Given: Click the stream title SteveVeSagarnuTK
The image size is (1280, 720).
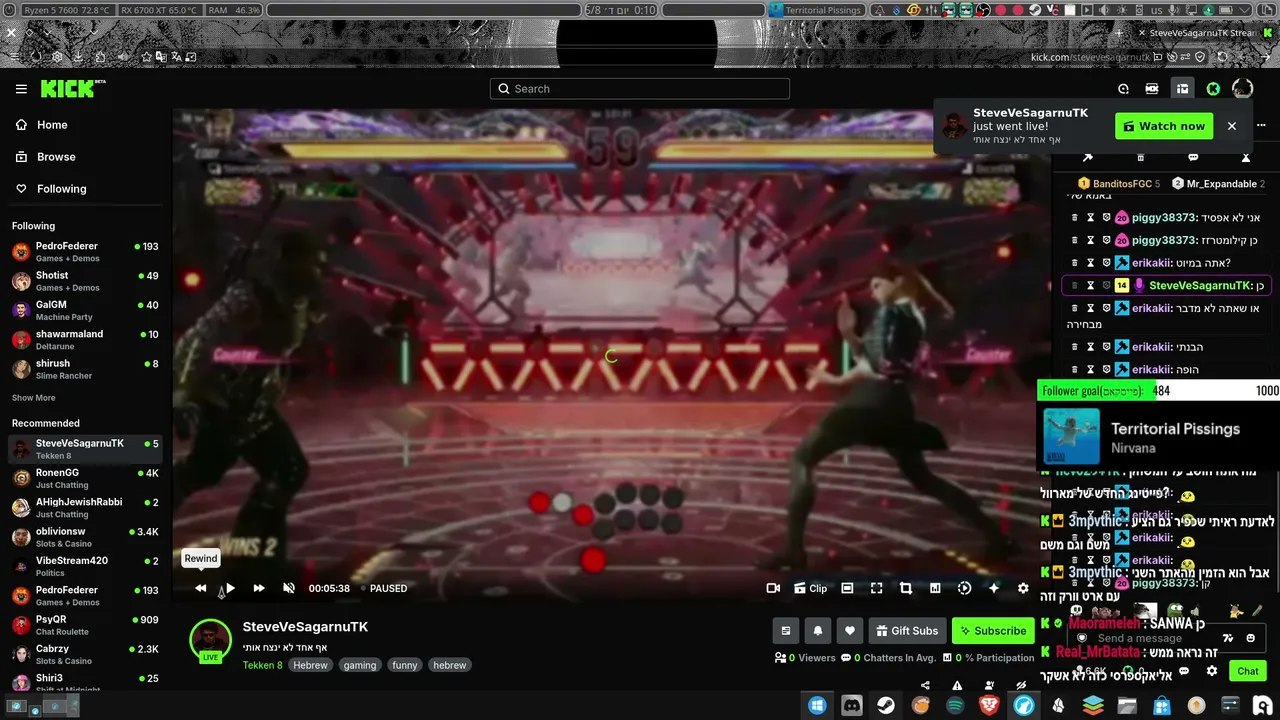Looking at the screenshot, I should pyautogui.click(x=305, y=627).
